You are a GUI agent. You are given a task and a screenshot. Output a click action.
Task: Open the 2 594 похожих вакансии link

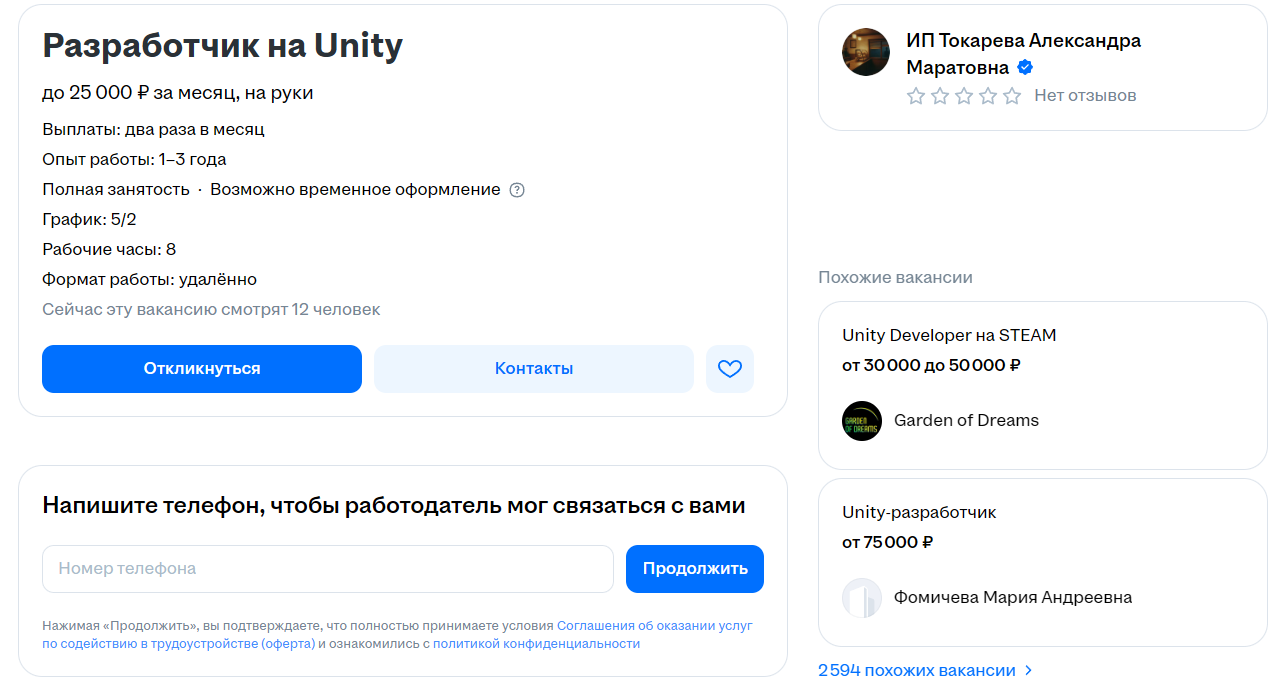916,671
